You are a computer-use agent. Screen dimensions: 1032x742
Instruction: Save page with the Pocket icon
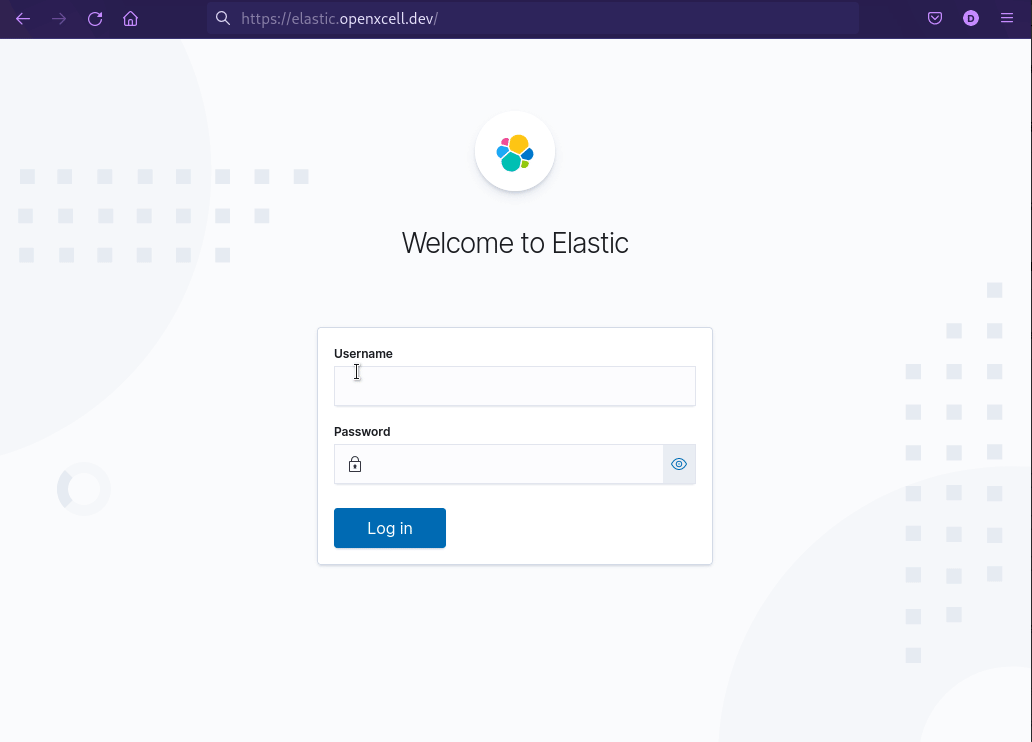click(x=935, y=19)
